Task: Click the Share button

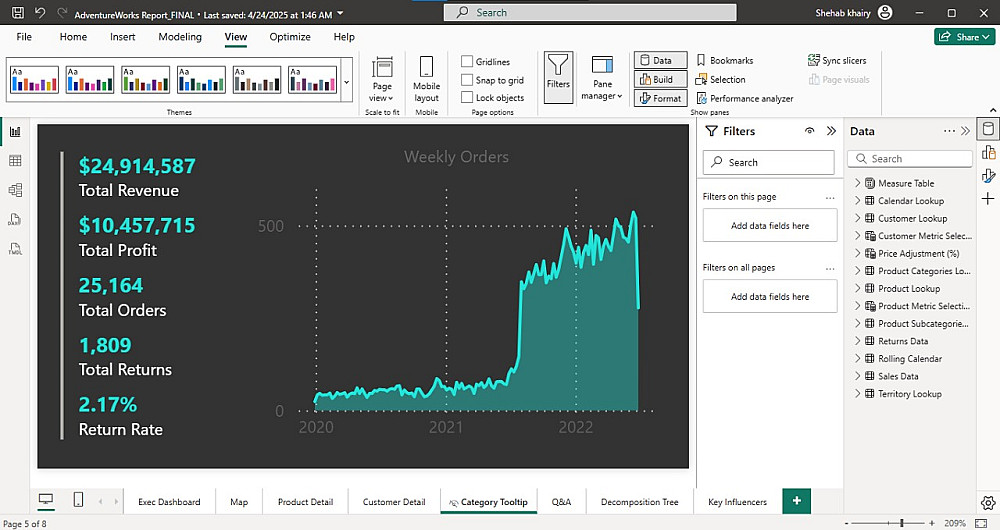Action: click(x=964, y=36)
